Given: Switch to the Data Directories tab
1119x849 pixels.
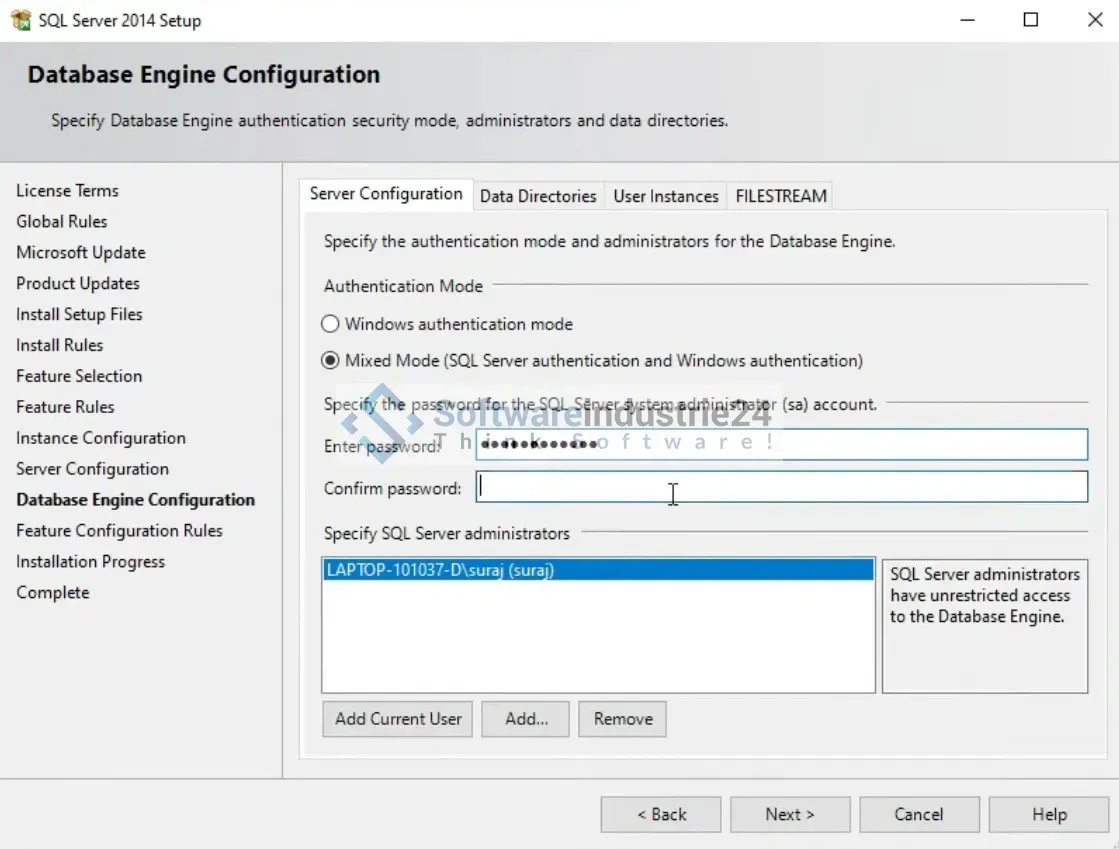Looking at the screenshot, I should [537, 196].
